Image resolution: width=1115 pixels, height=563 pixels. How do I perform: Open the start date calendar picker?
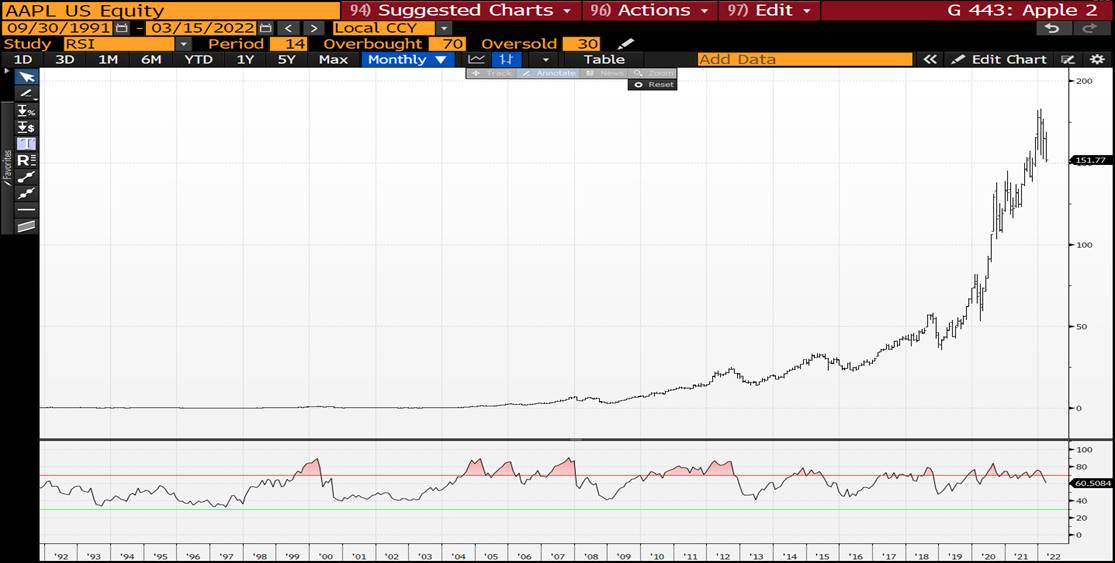[121, 28]
